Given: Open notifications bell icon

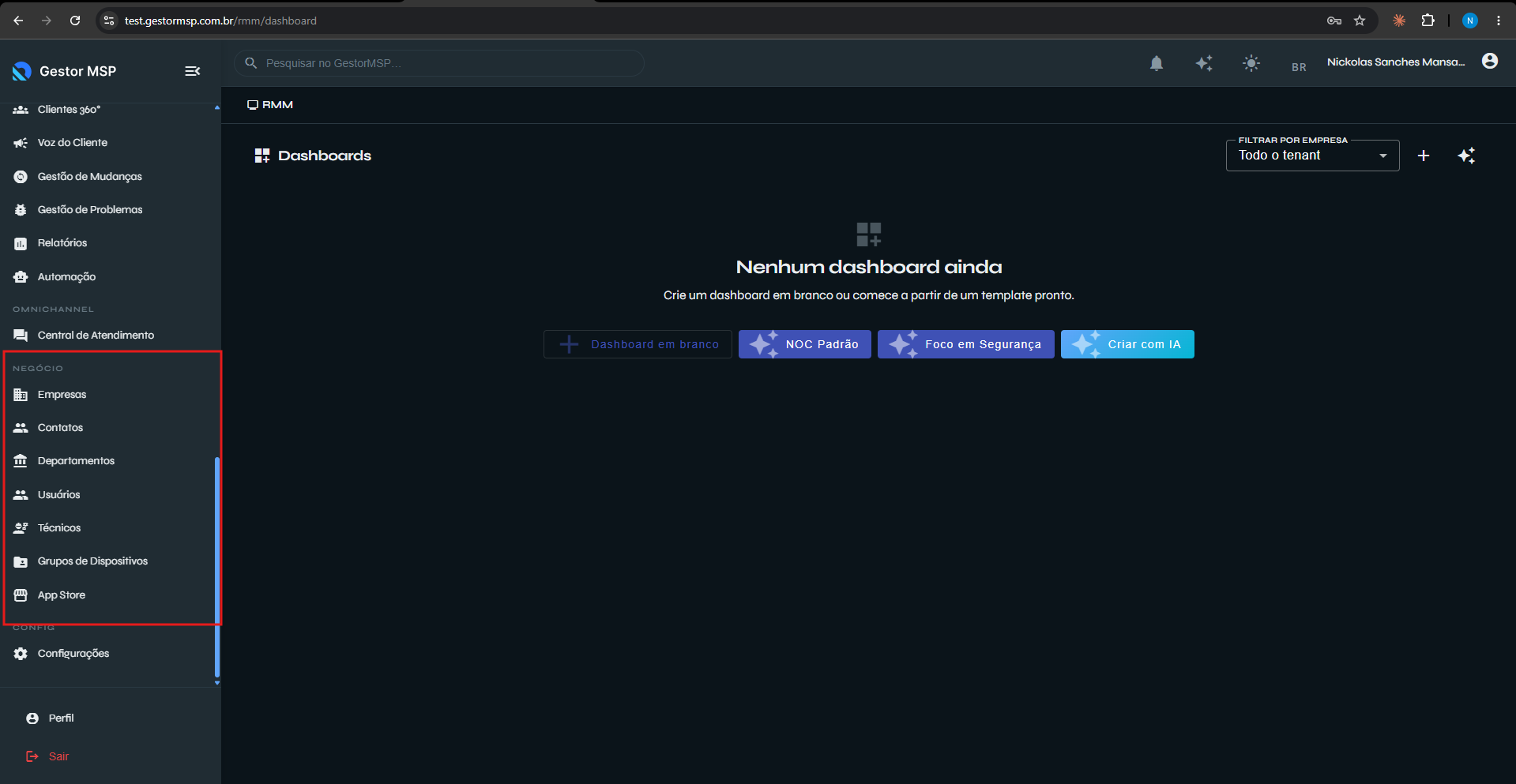Looking at the screenshot, I should (1157, 63).
